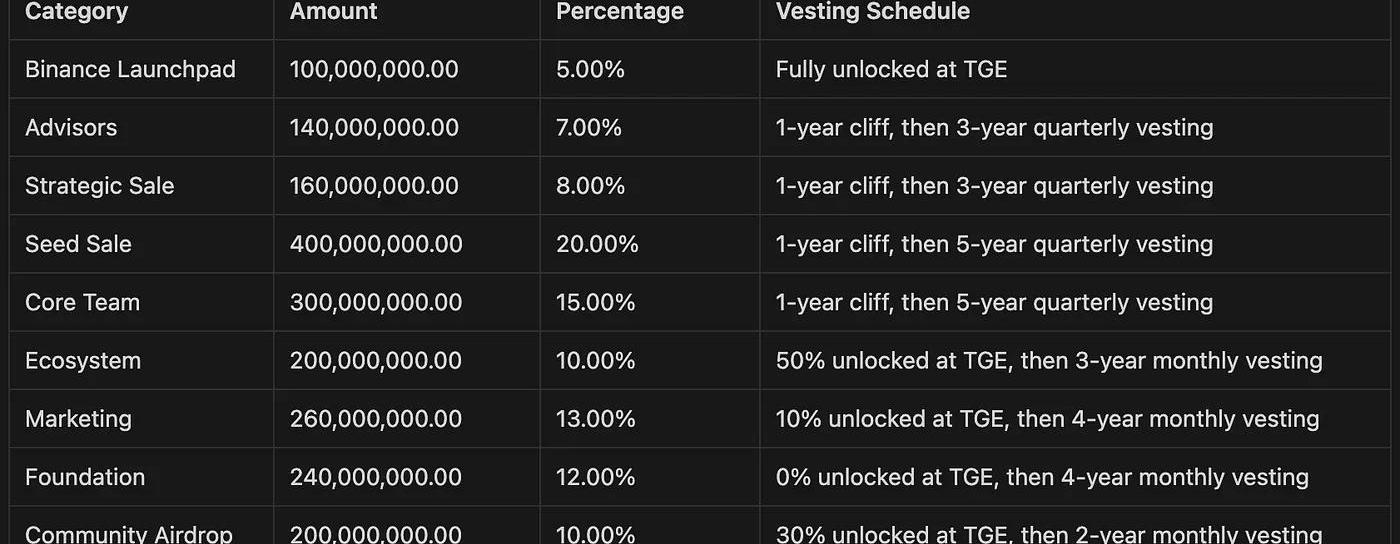The height and width of the screenshot is (544, 1400).
Task: Click the Category column header
Action: point(77,12)
